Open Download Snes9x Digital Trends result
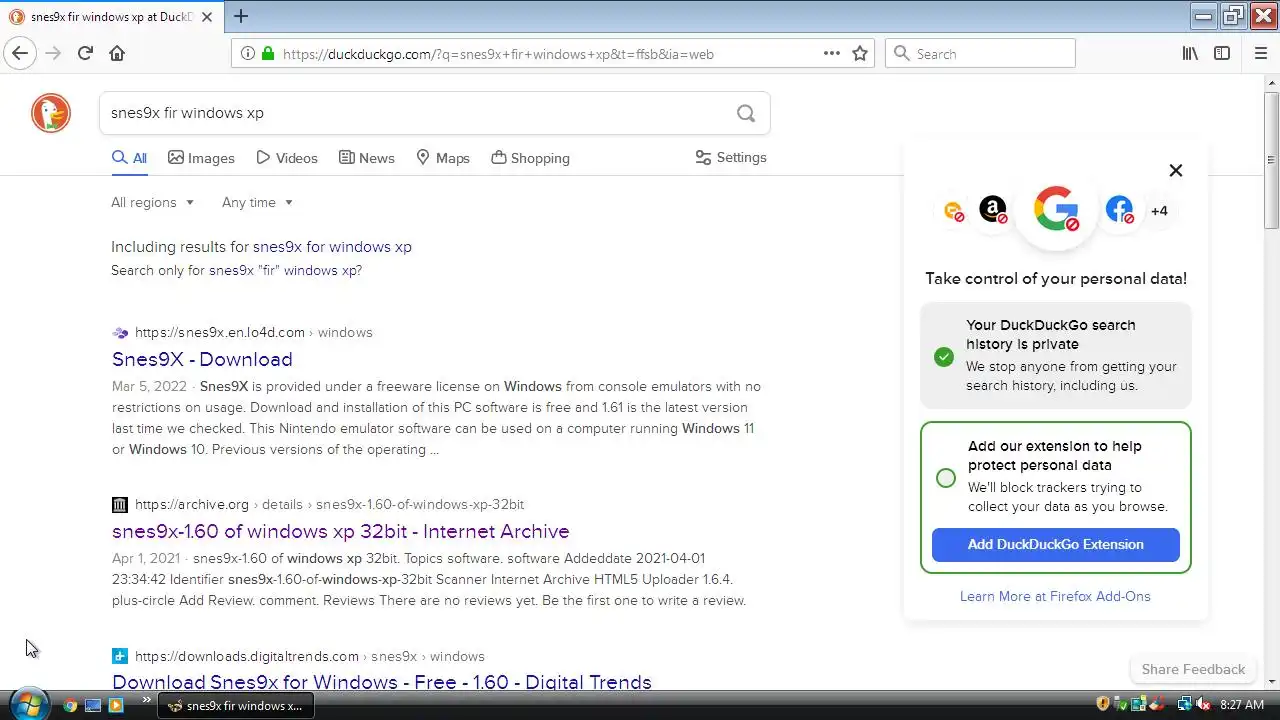This screenshot has height=720, width=1280. click(x=382, y=682)
